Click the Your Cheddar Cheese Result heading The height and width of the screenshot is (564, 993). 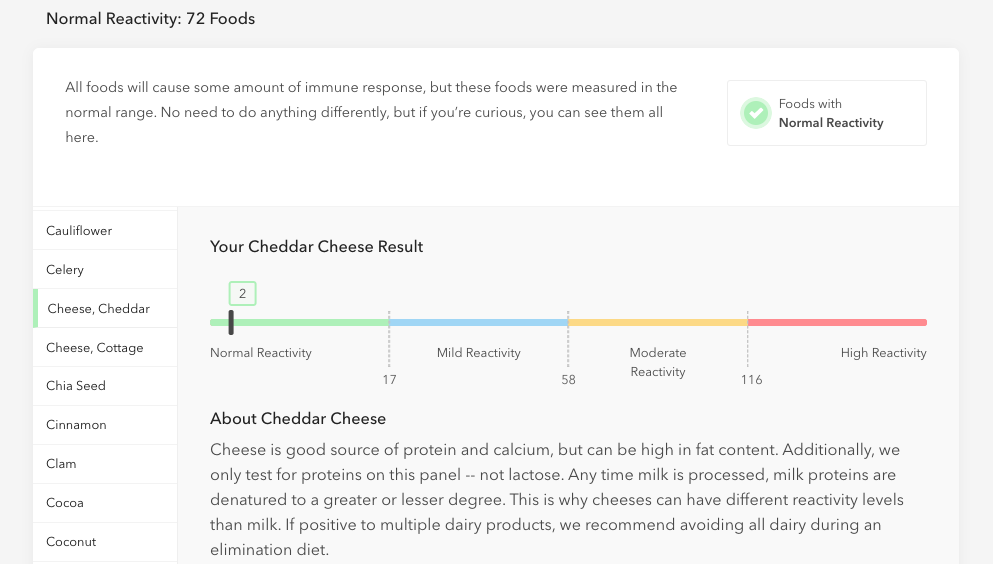pos(317,247)
